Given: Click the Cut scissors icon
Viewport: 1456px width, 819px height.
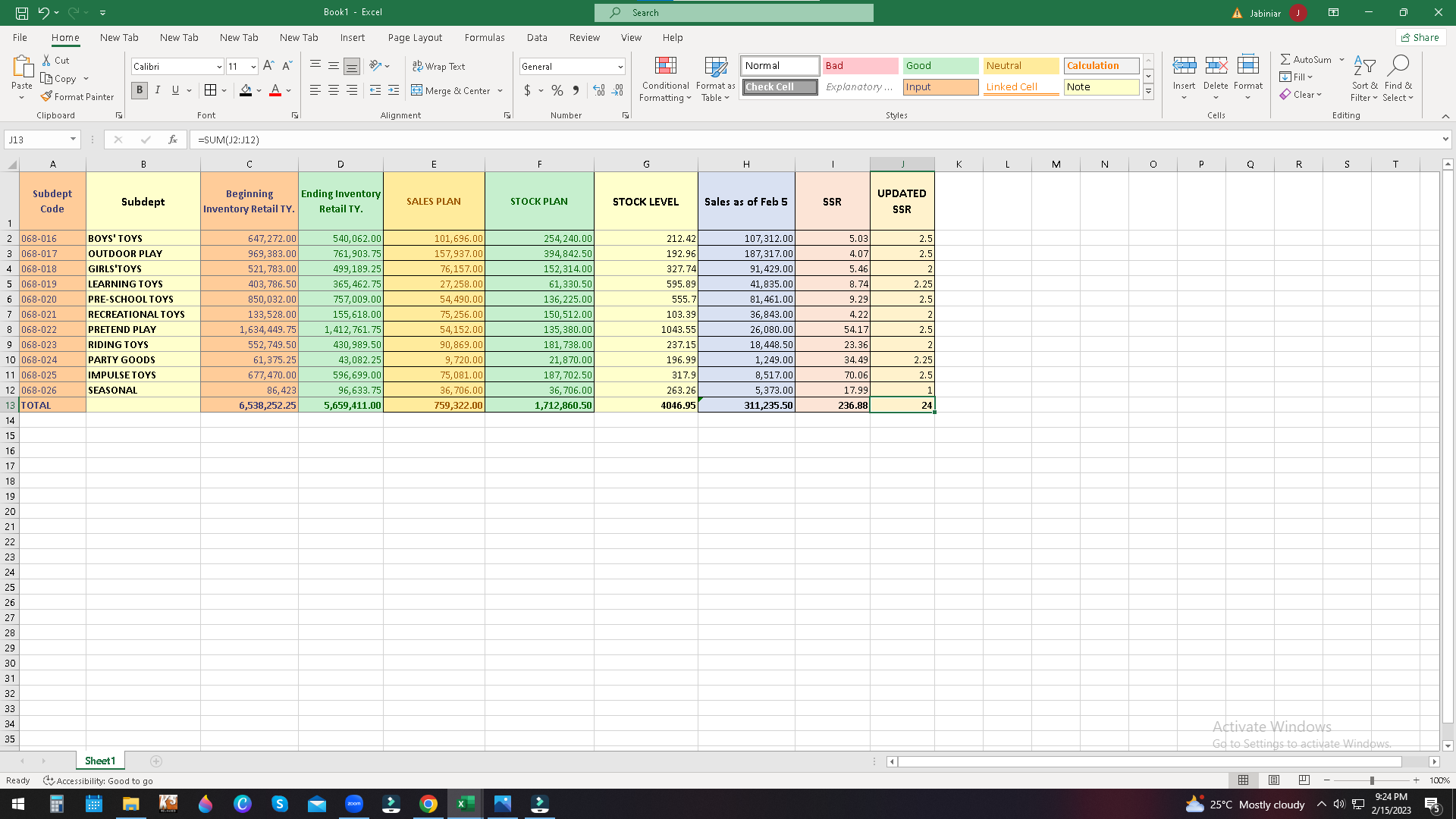Looking at the screenshot, I should pos(47,60).
